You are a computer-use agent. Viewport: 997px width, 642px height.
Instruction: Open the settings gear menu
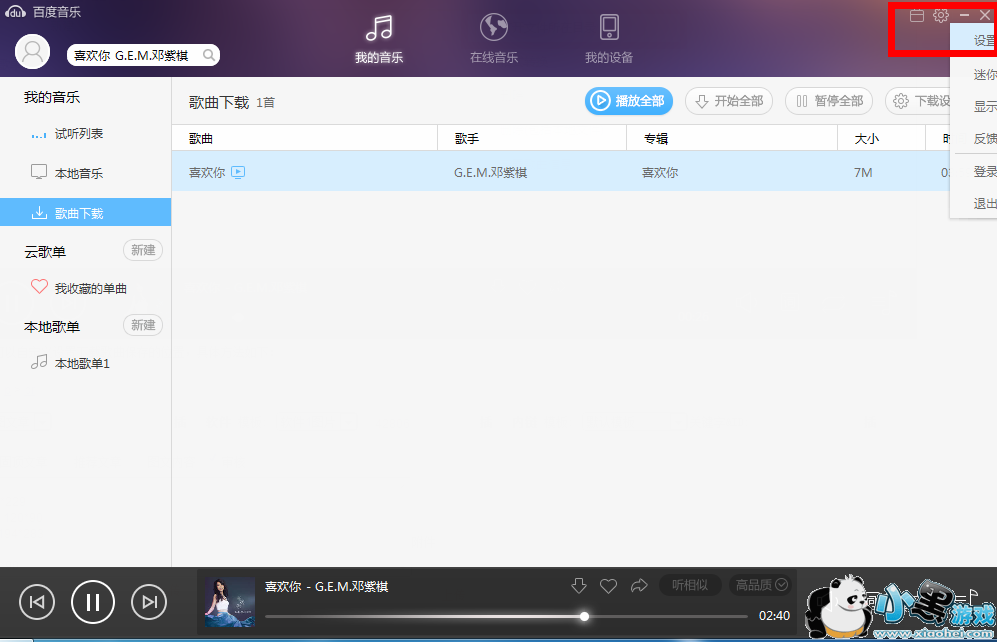[x=941, y=15]
